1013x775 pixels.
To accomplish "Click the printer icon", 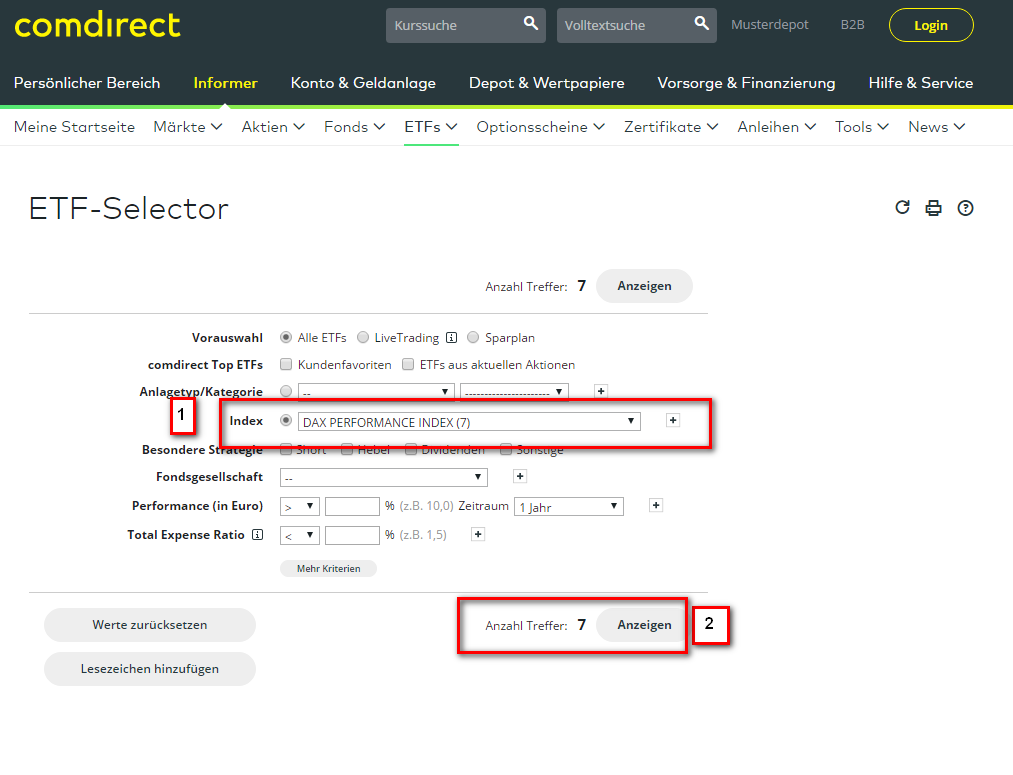I will click(934, 208).
